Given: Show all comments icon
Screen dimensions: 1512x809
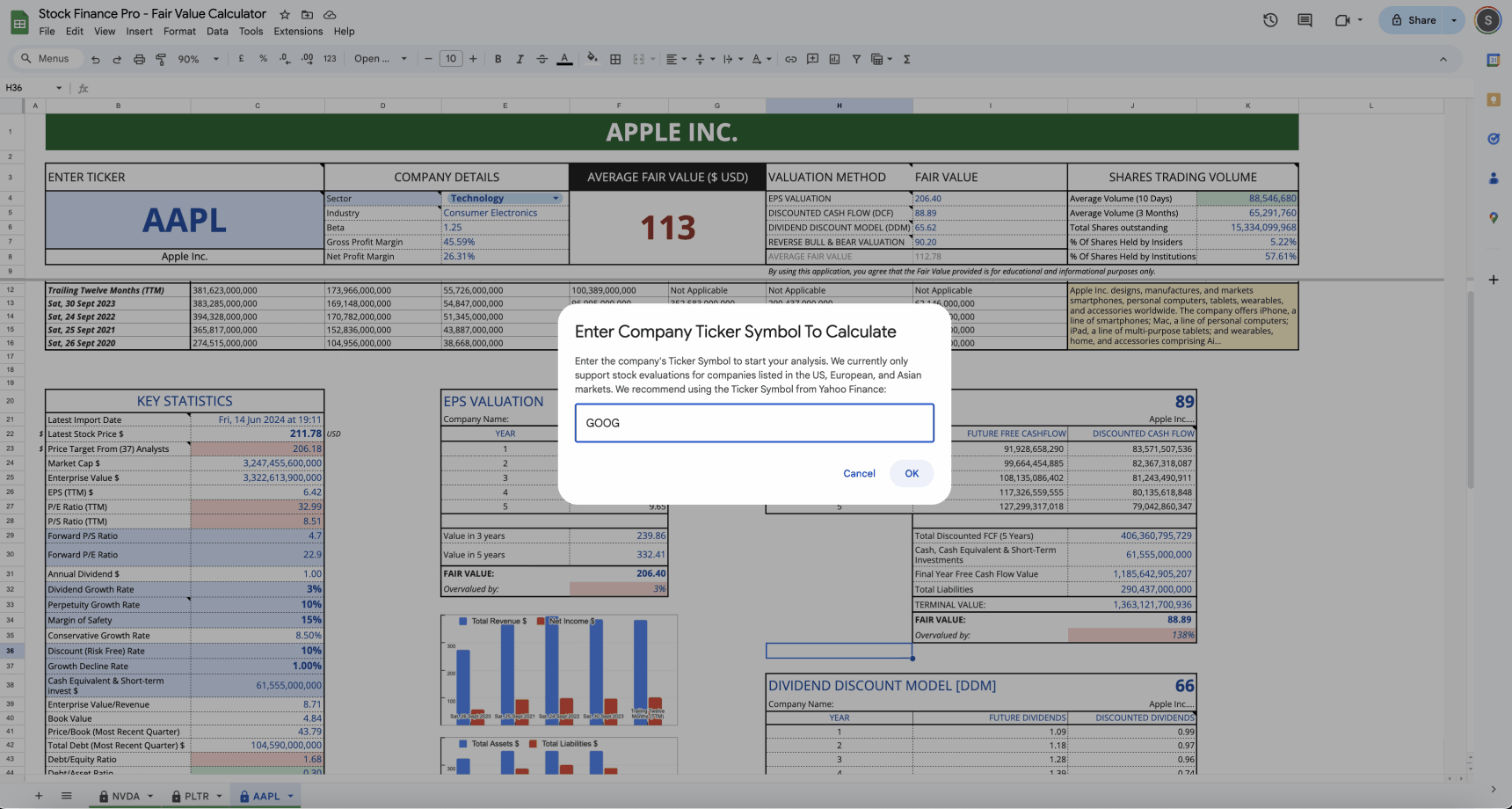Looking at the screenshot, I should [x=1305, y=19].
